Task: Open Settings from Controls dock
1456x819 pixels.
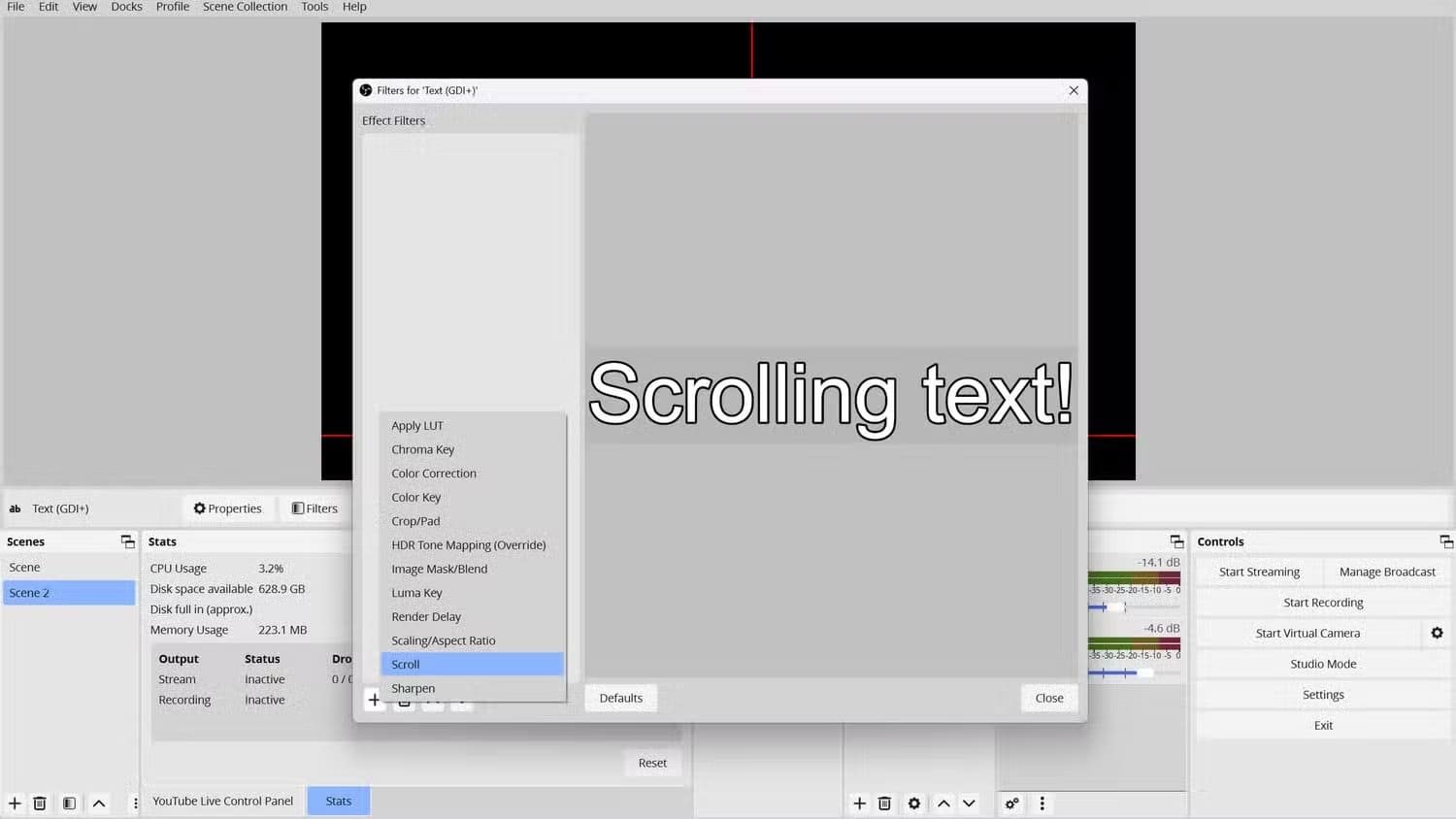Action: (1323, 695)
